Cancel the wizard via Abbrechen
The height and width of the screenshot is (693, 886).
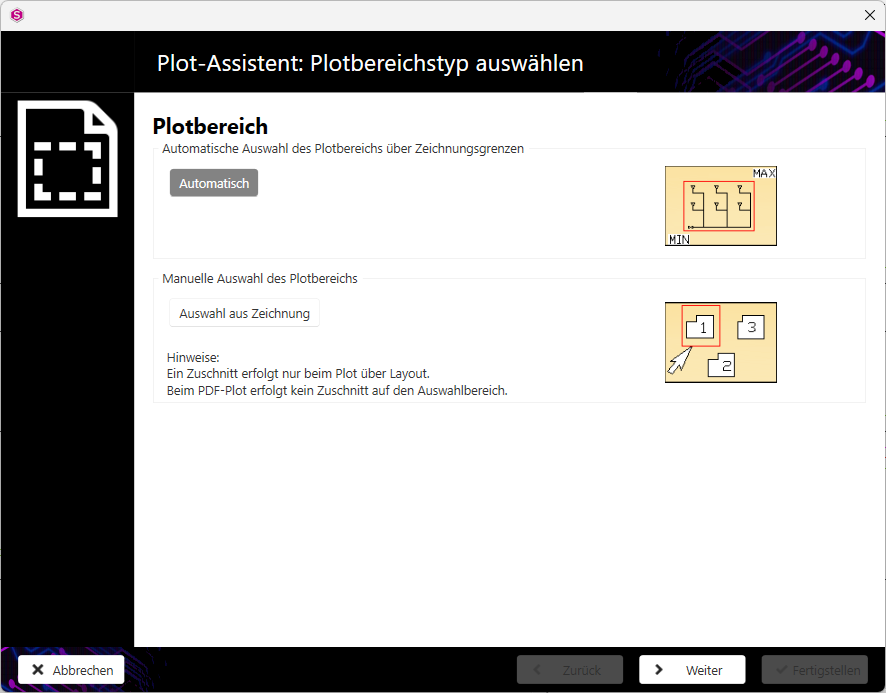71,670
